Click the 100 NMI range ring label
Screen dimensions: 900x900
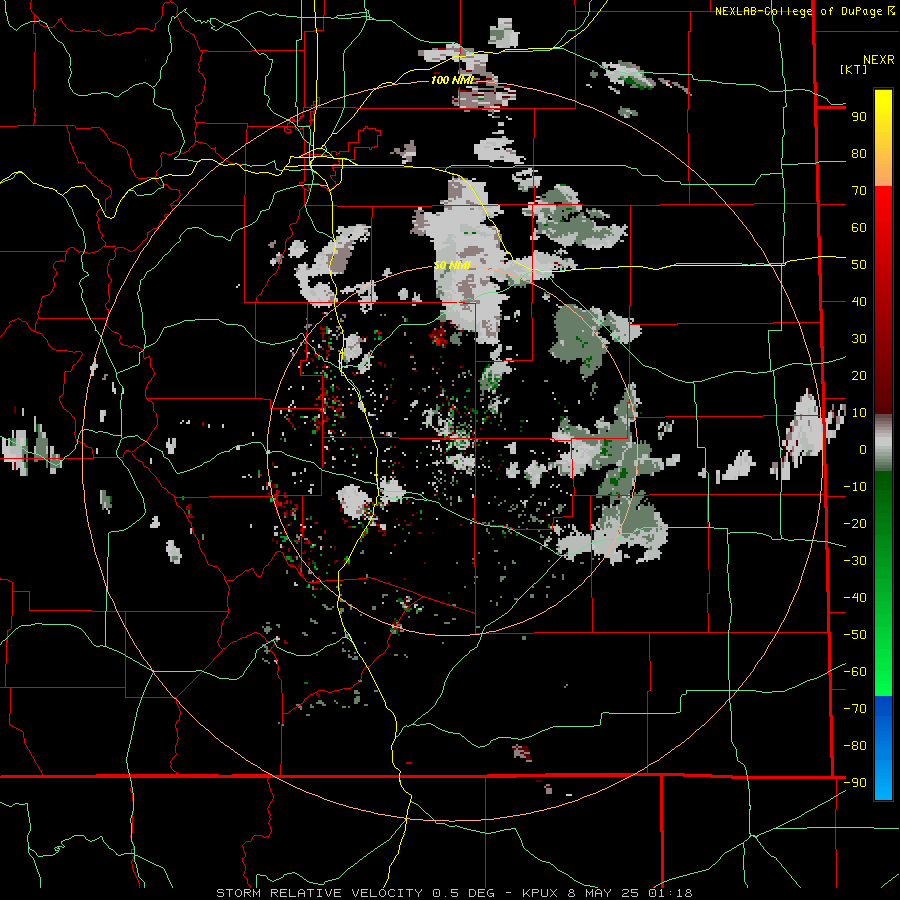(x=453, y=80)
